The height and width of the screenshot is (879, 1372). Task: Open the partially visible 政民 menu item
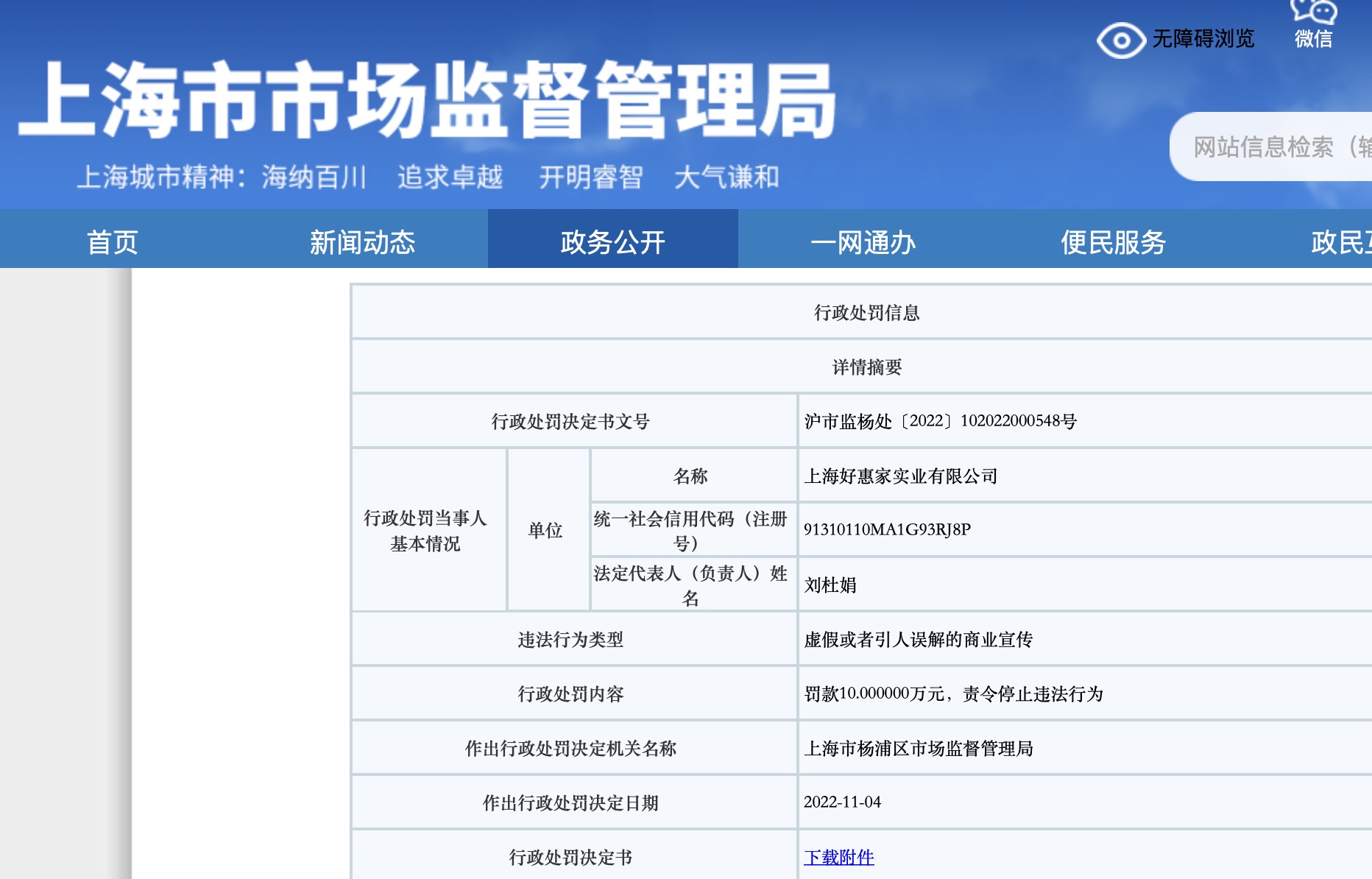point(1340,242)
